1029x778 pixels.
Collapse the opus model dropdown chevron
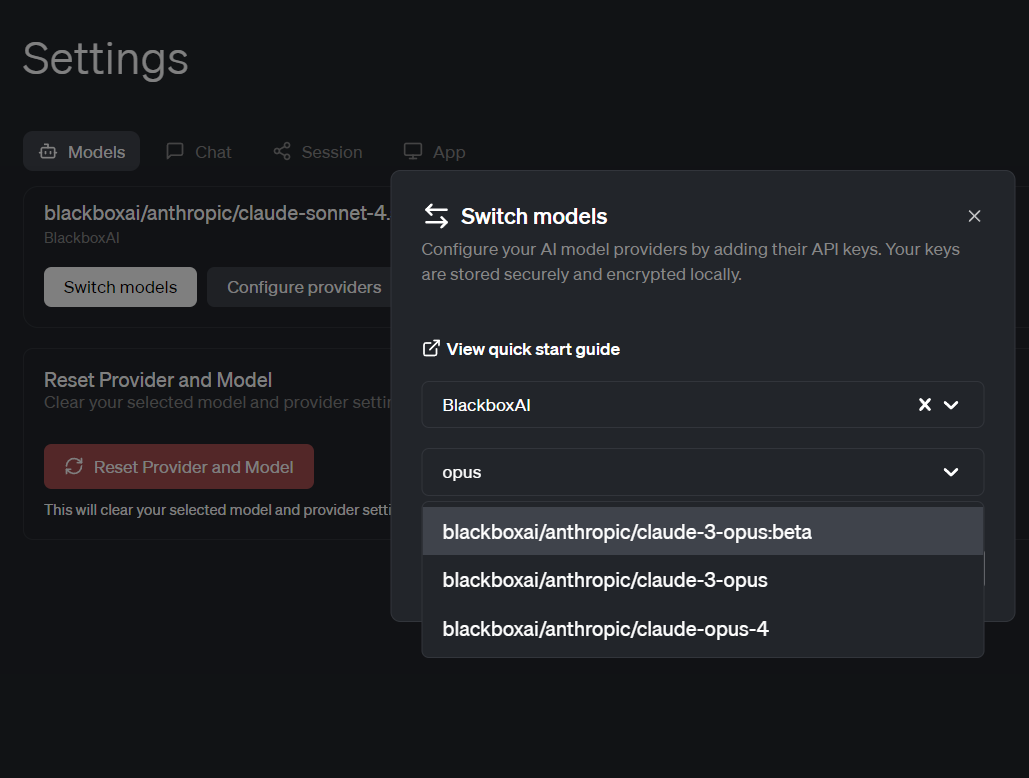pyautogui.click(x=951, y=472)
